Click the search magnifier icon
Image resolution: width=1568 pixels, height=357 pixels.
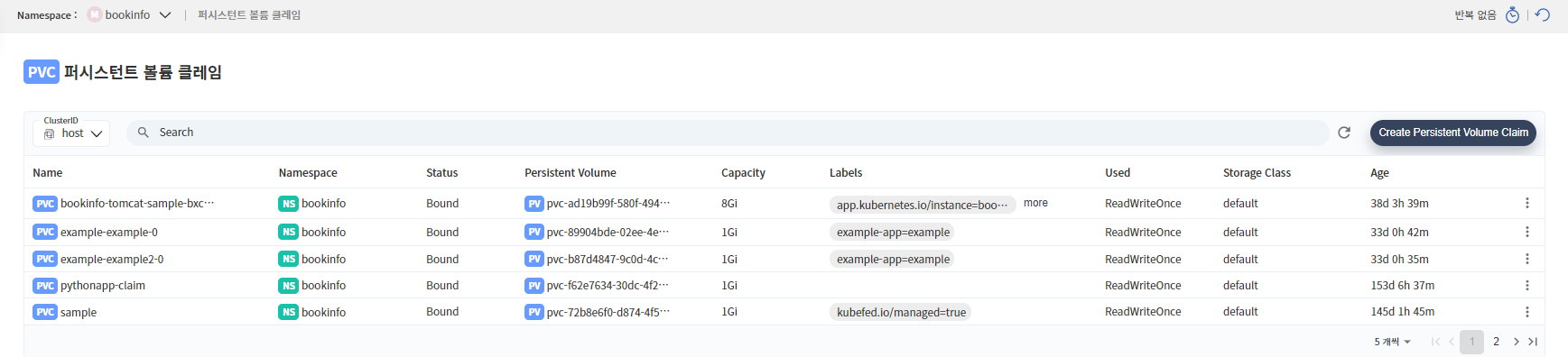tap(143, 133)
